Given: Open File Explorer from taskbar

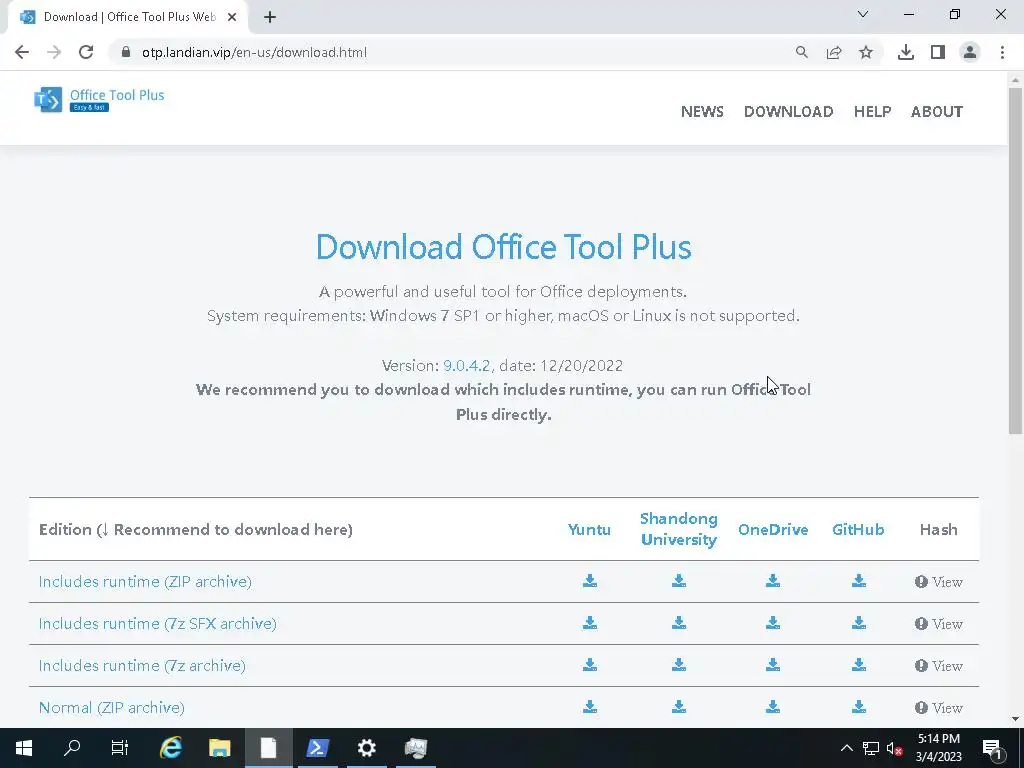Looking at the screenshot, I should (x=219, y=748).
